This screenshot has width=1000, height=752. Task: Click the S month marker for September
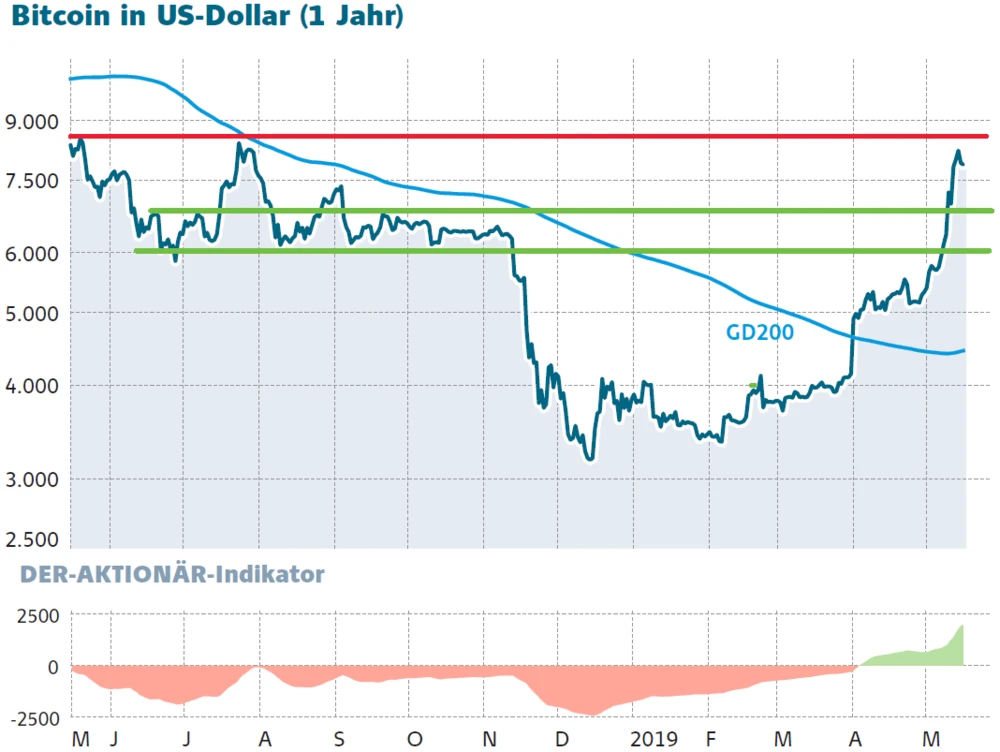click(x=339, y=739)
